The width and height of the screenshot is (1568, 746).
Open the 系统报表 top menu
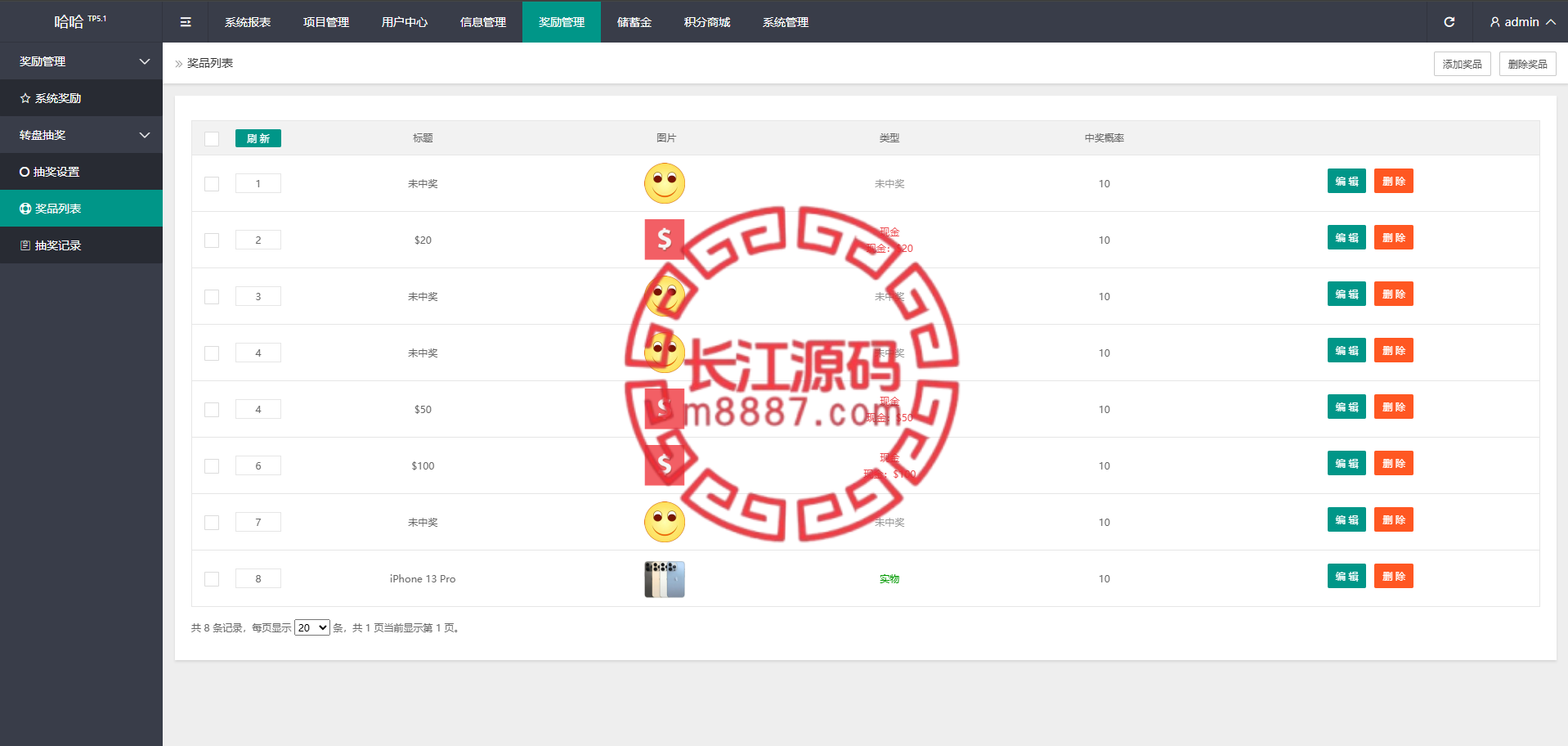click(x=248, y=22)
